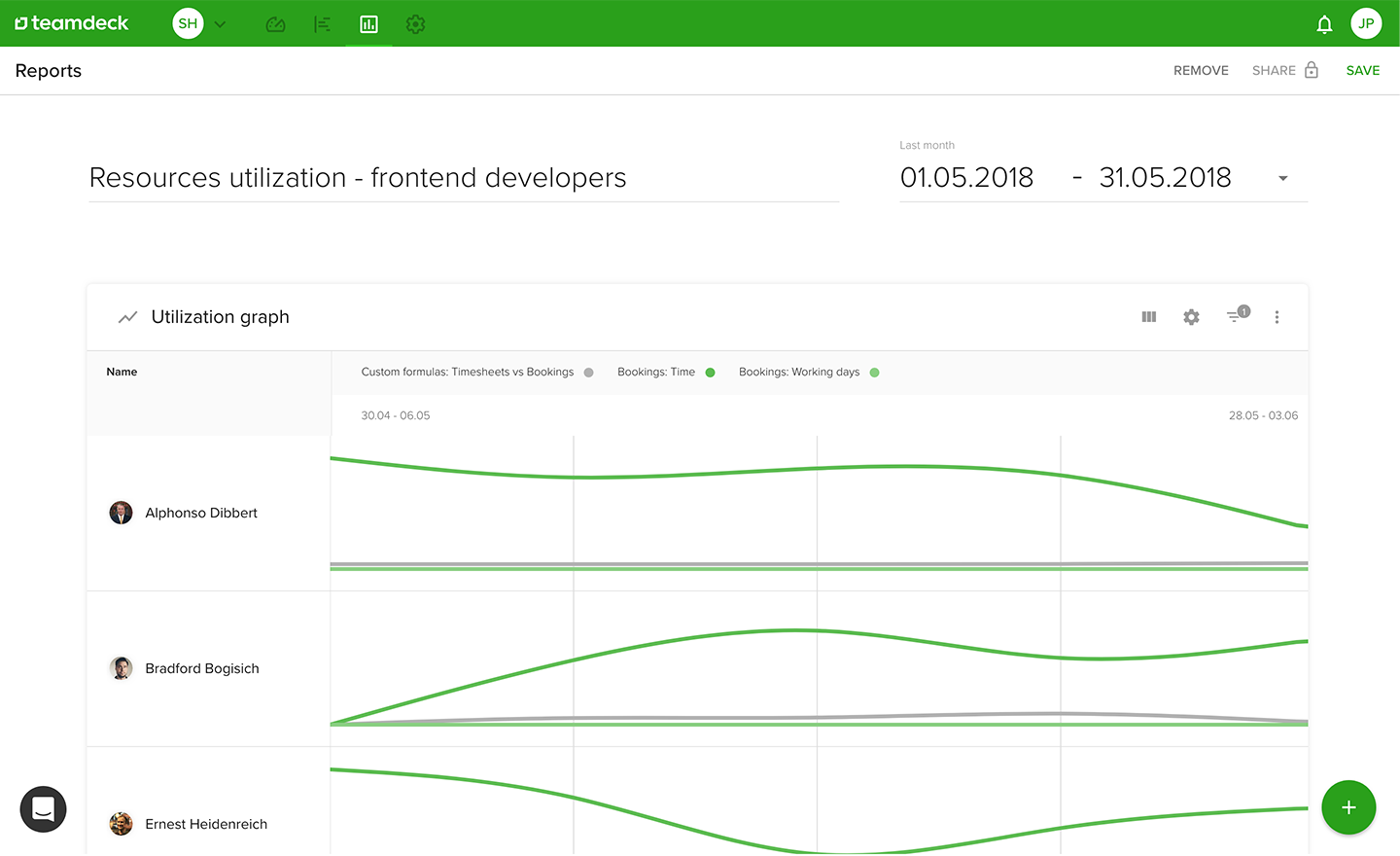Open the columns layout icon in Utilization graph
Image resolution: width=1400 pixels, height=856 pixels.
click(1149, 317)
